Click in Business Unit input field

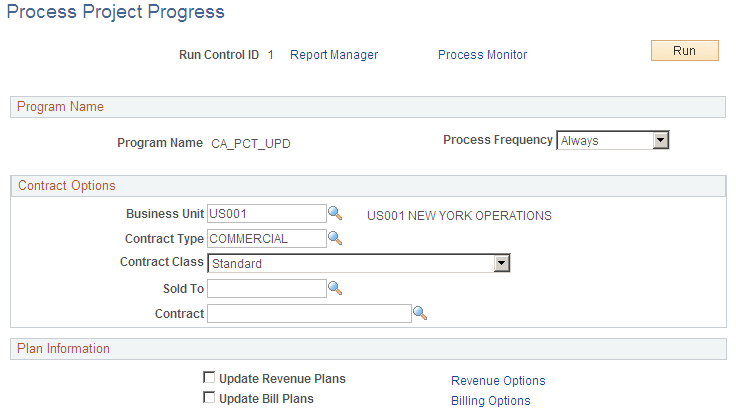click(x=266, y=213)
